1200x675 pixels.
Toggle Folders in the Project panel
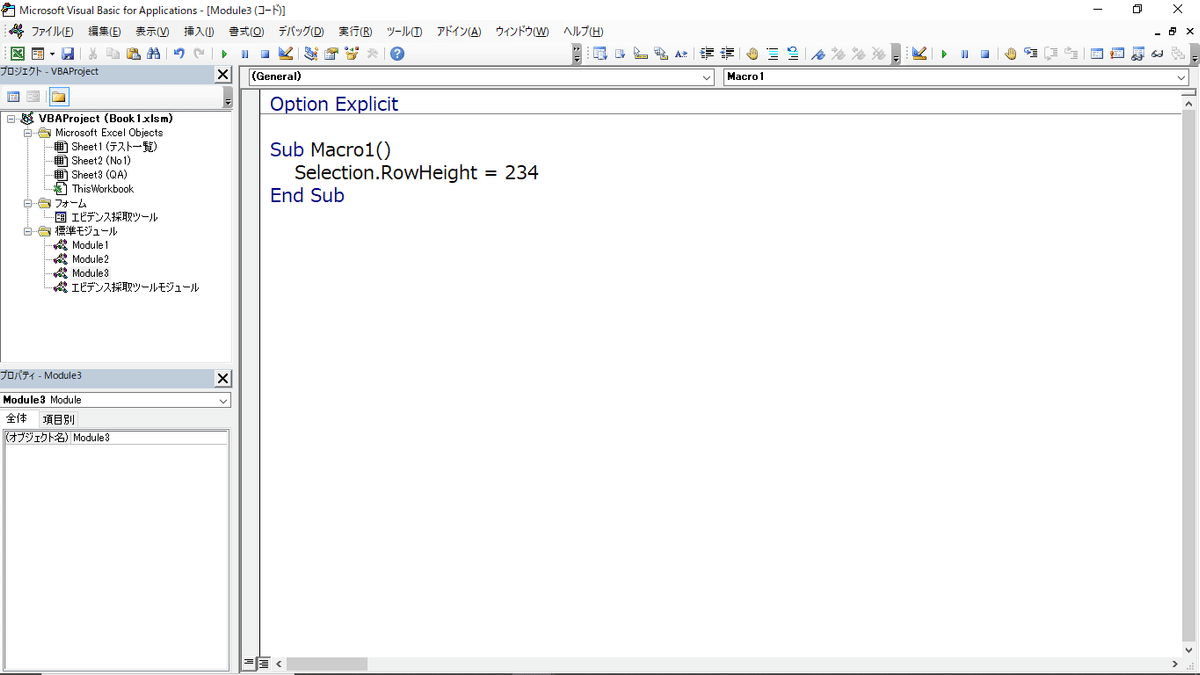[59, 97]
